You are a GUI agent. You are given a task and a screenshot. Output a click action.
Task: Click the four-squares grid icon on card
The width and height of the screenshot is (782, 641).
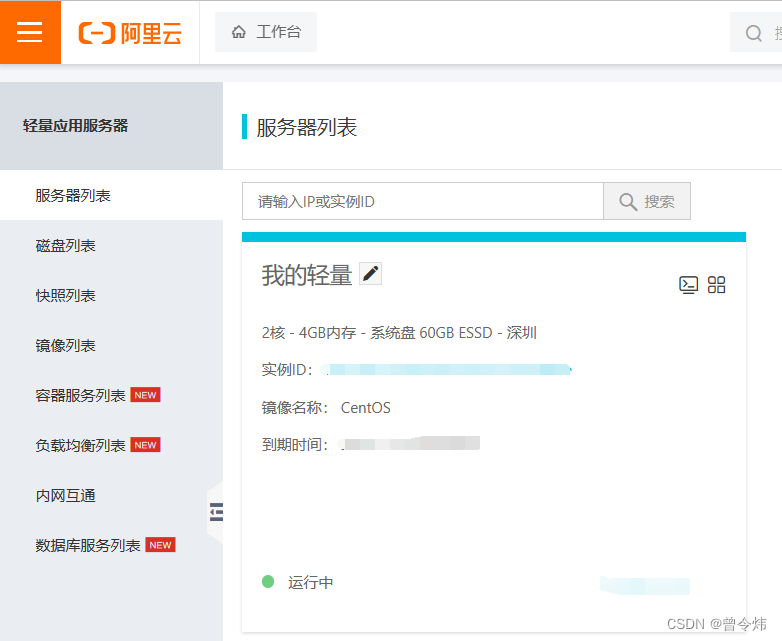click(x=716, y=285)
